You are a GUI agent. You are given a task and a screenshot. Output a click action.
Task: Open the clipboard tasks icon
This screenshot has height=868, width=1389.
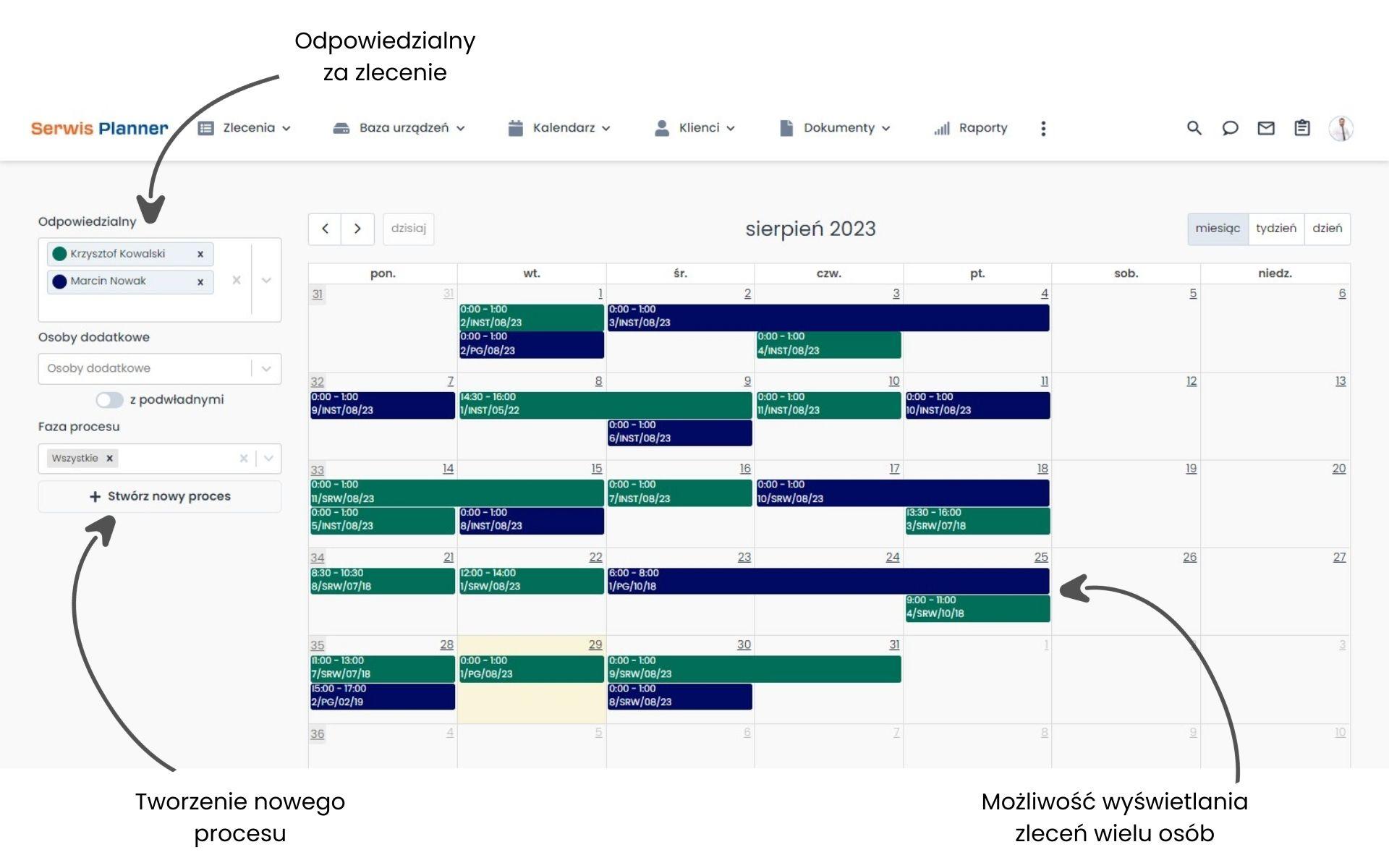pos(1301,128)
